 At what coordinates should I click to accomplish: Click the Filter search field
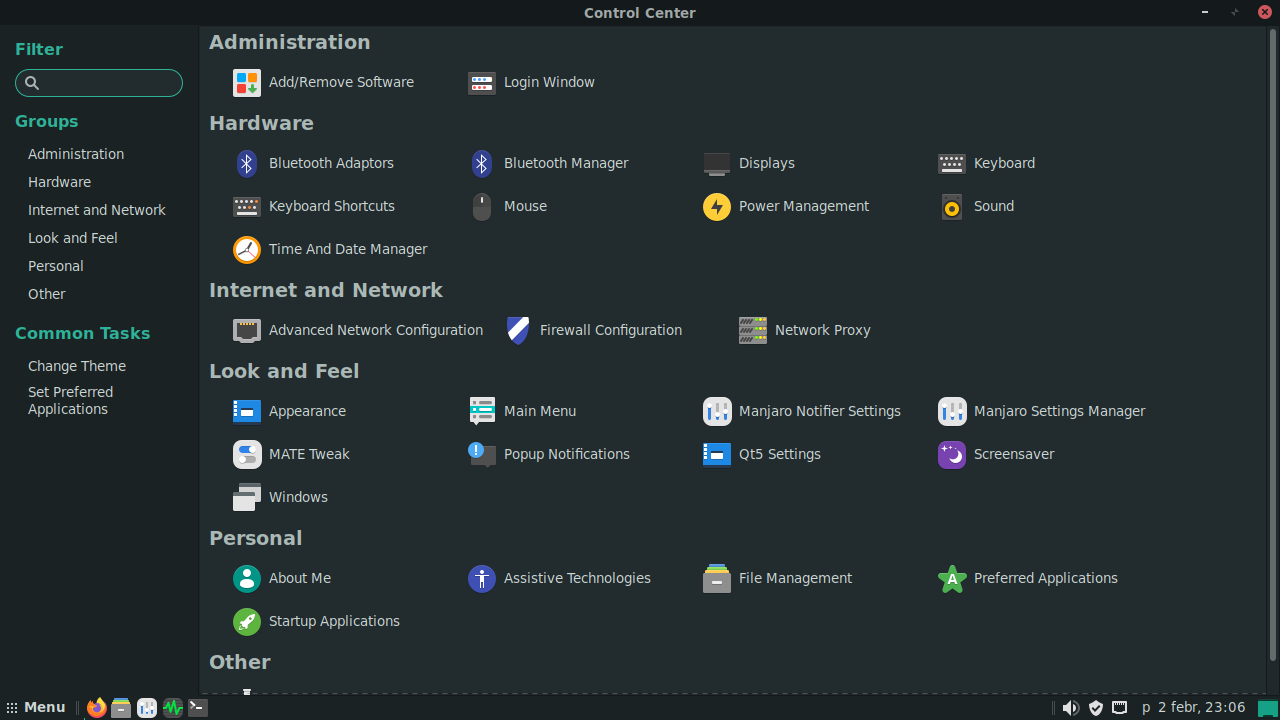(x=99, y=83)
